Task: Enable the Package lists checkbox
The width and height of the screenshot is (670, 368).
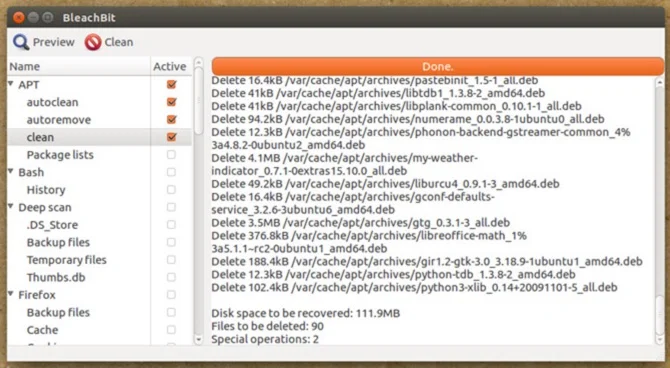Action: click(x=171, y=155)
